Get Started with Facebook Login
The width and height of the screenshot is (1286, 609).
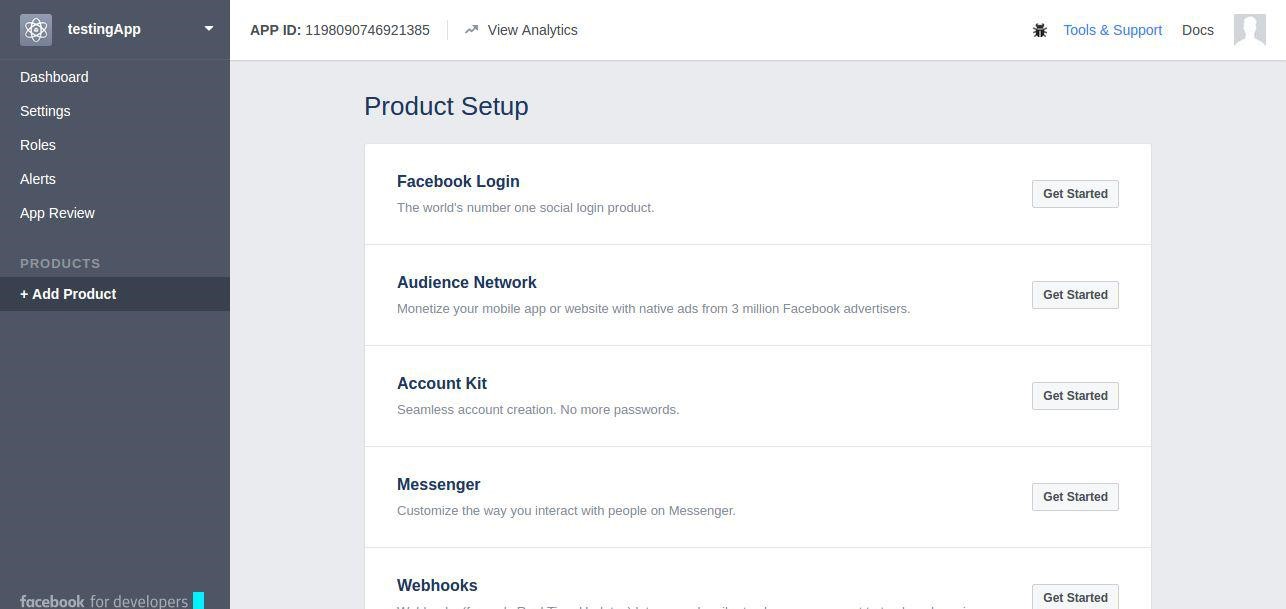click(x=1075, y=194)
